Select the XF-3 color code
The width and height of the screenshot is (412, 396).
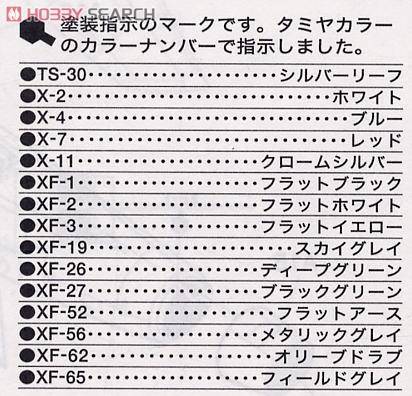(56, 226)
